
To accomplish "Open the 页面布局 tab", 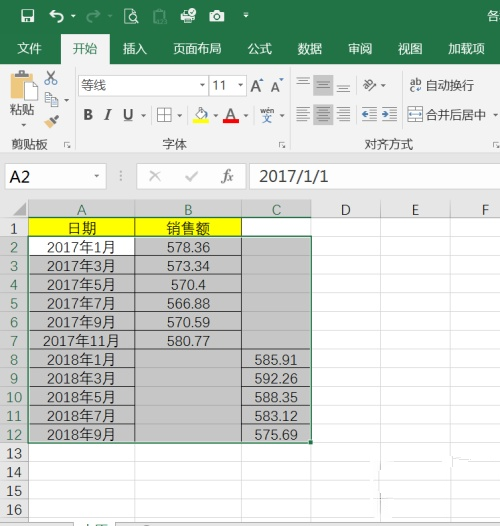I will [197, 49].
